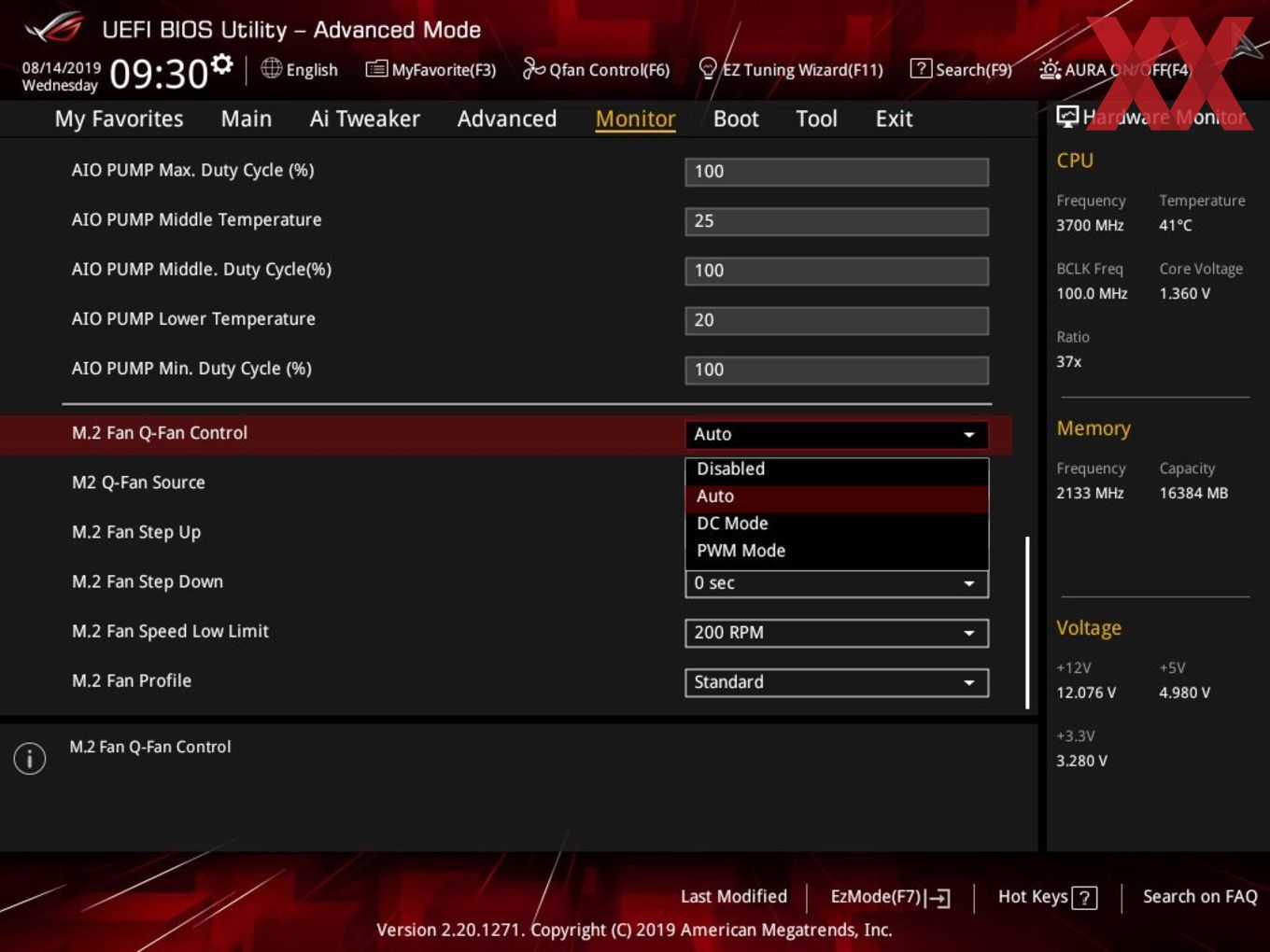This screenshot has width=1270, height=952.
Task: Go to the Exit tab
Action: point(894,119)
